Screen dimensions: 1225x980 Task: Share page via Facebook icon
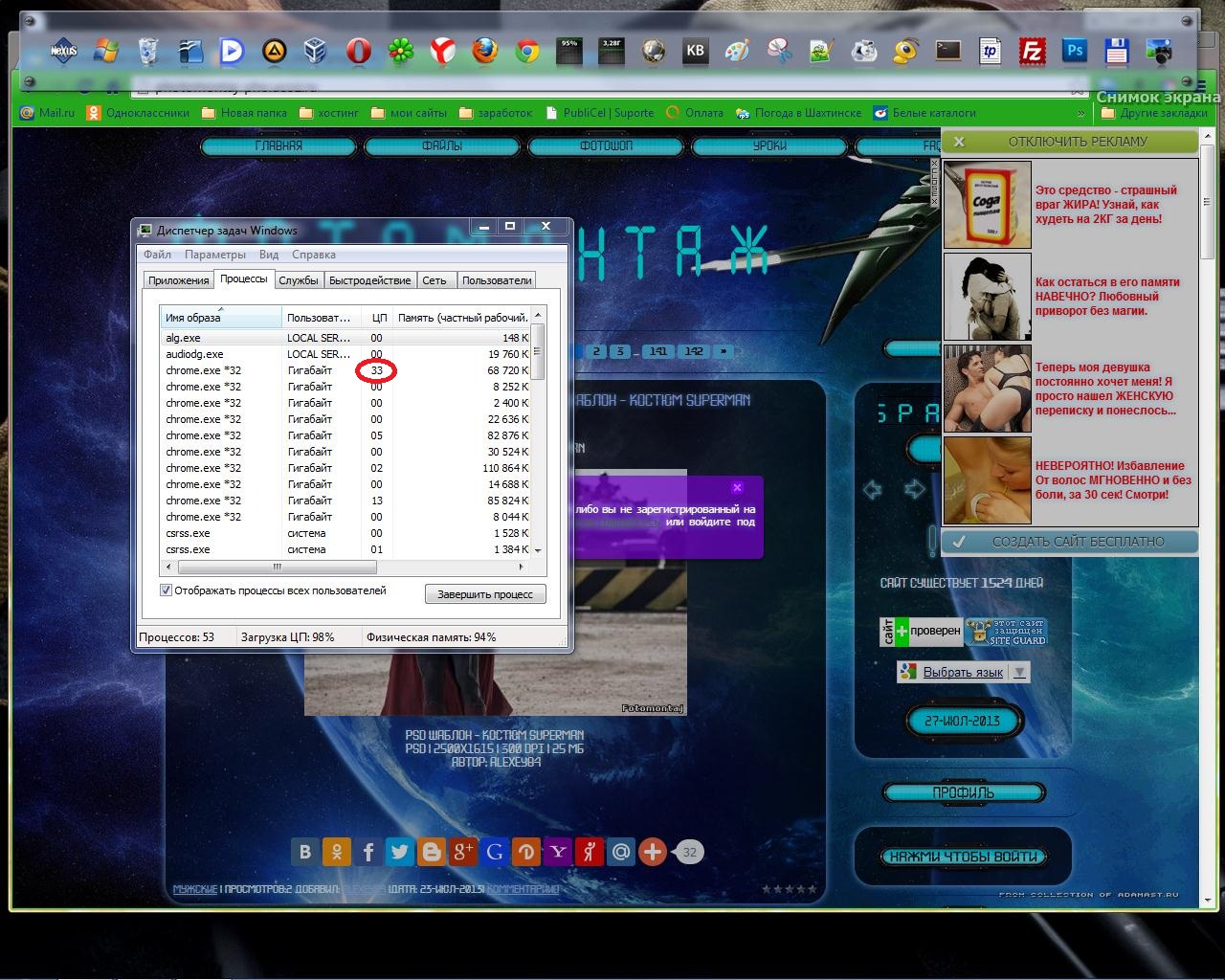coord(368,851)
